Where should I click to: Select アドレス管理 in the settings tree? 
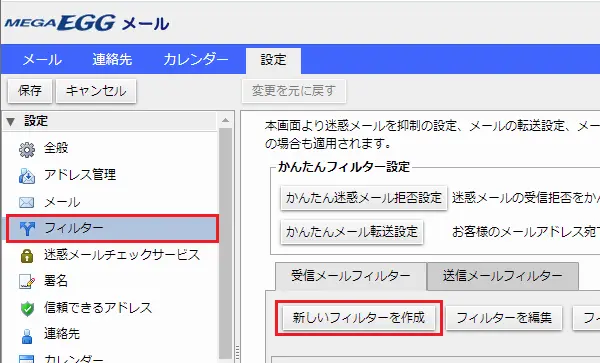(x=80, y=175)
